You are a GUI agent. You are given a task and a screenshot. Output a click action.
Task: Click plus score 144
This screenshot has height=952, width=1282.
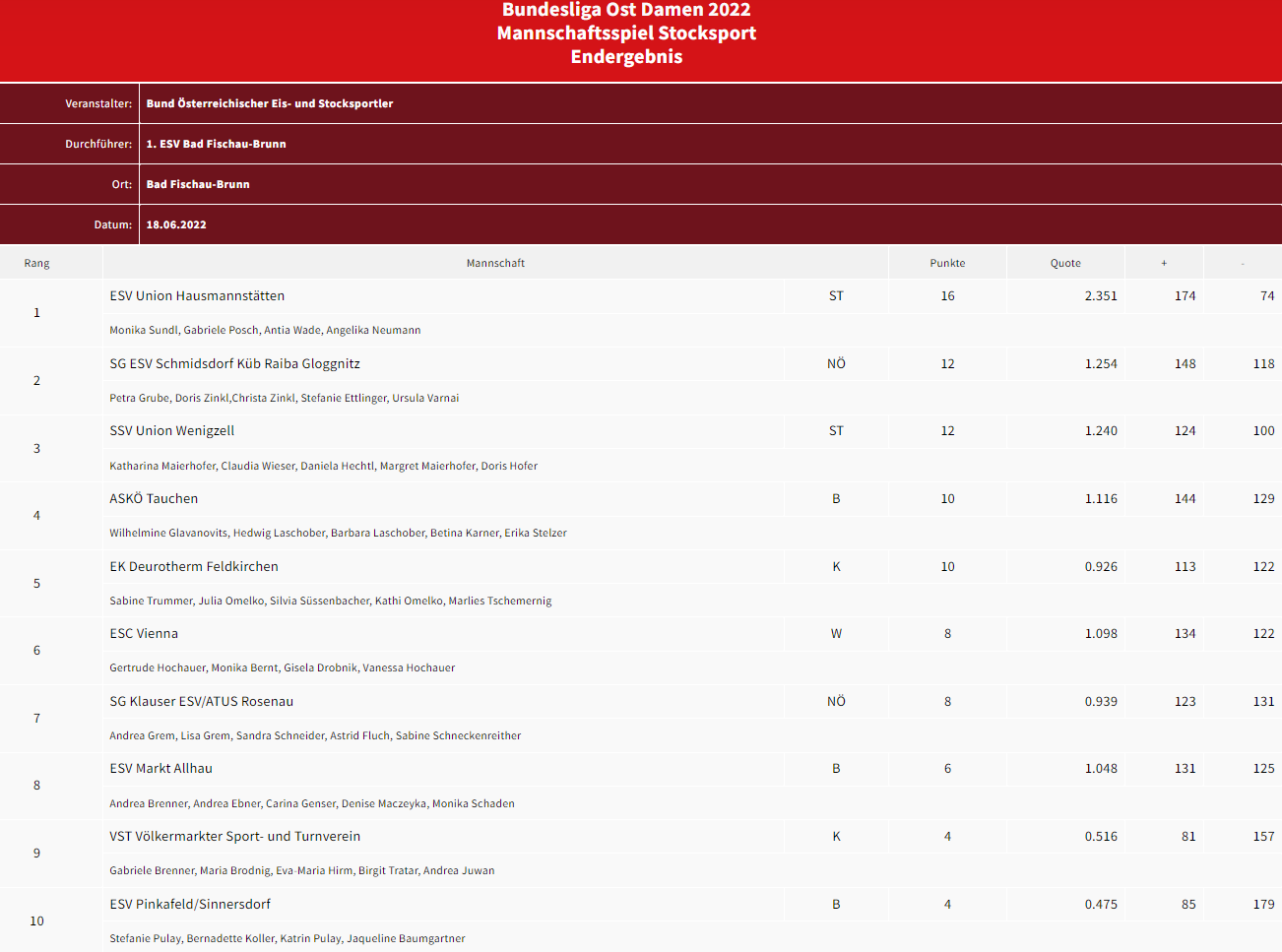1186,498
